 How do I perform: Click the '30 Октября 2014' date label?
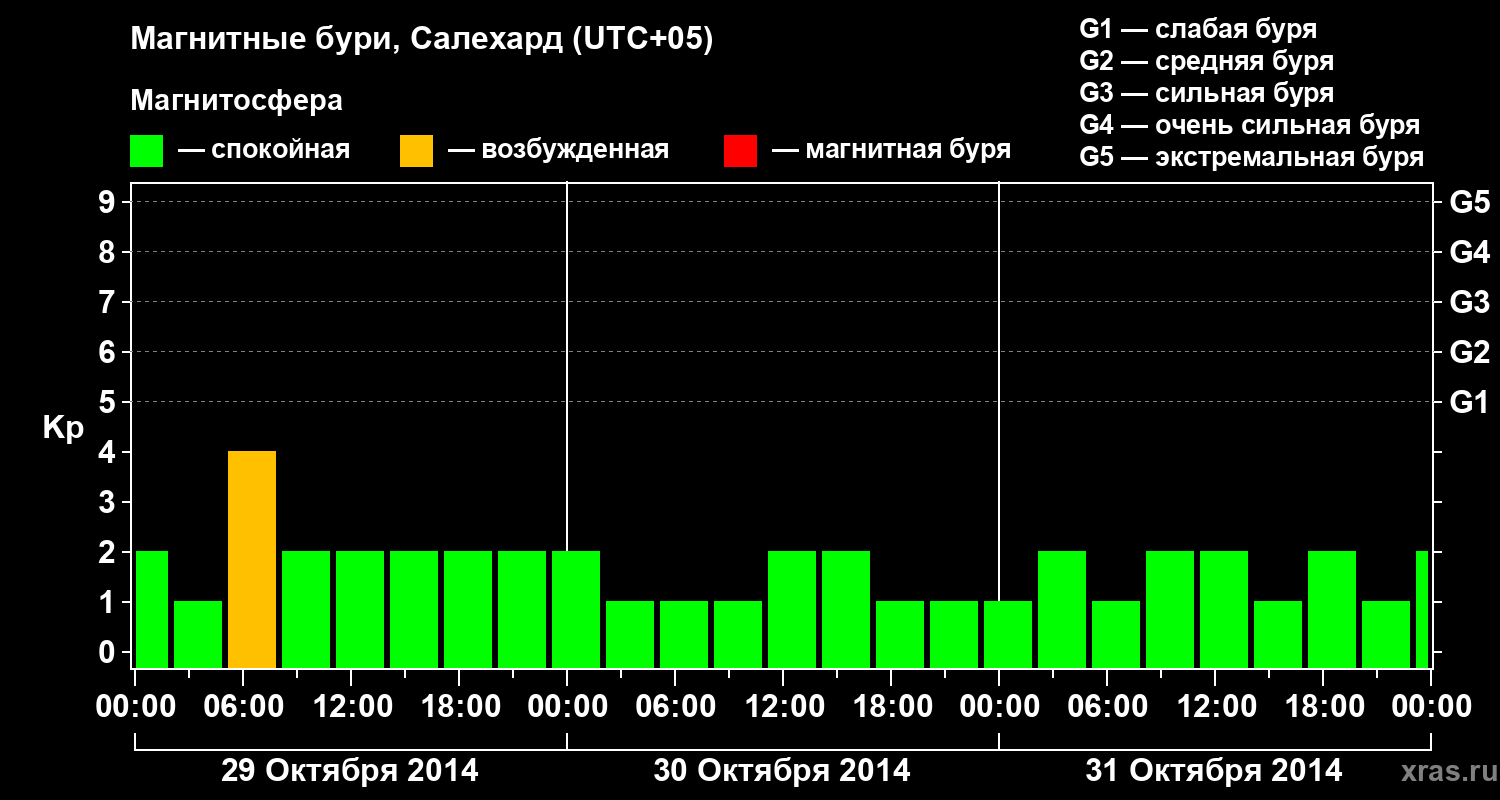click(x=782, y=771)
